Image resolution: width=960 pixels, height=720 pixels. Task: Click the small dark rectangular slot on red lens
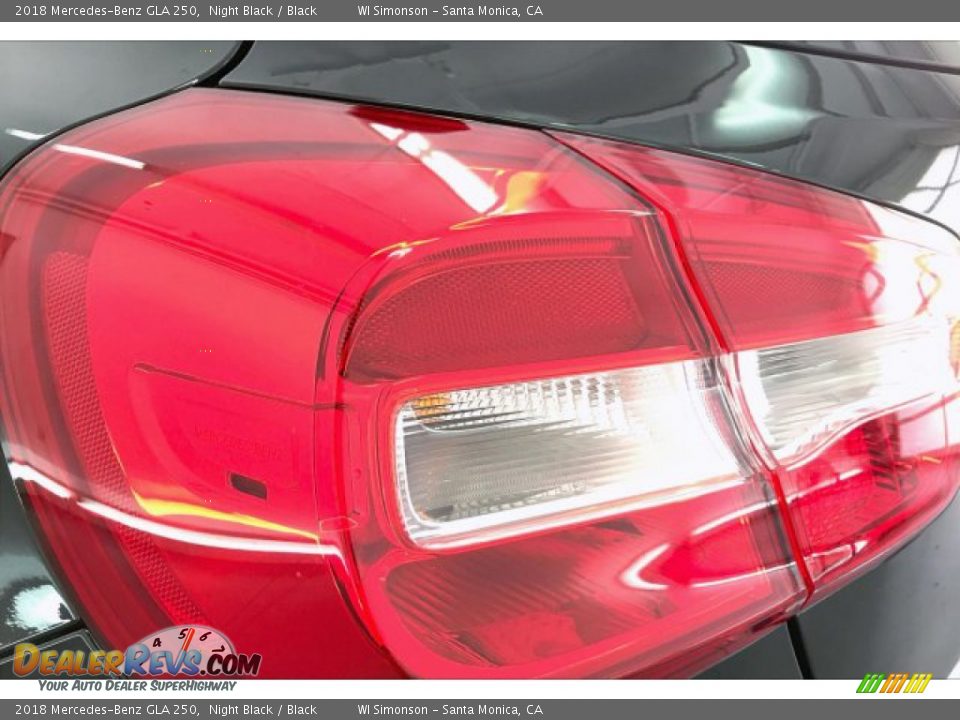click(x=248, y=486)
